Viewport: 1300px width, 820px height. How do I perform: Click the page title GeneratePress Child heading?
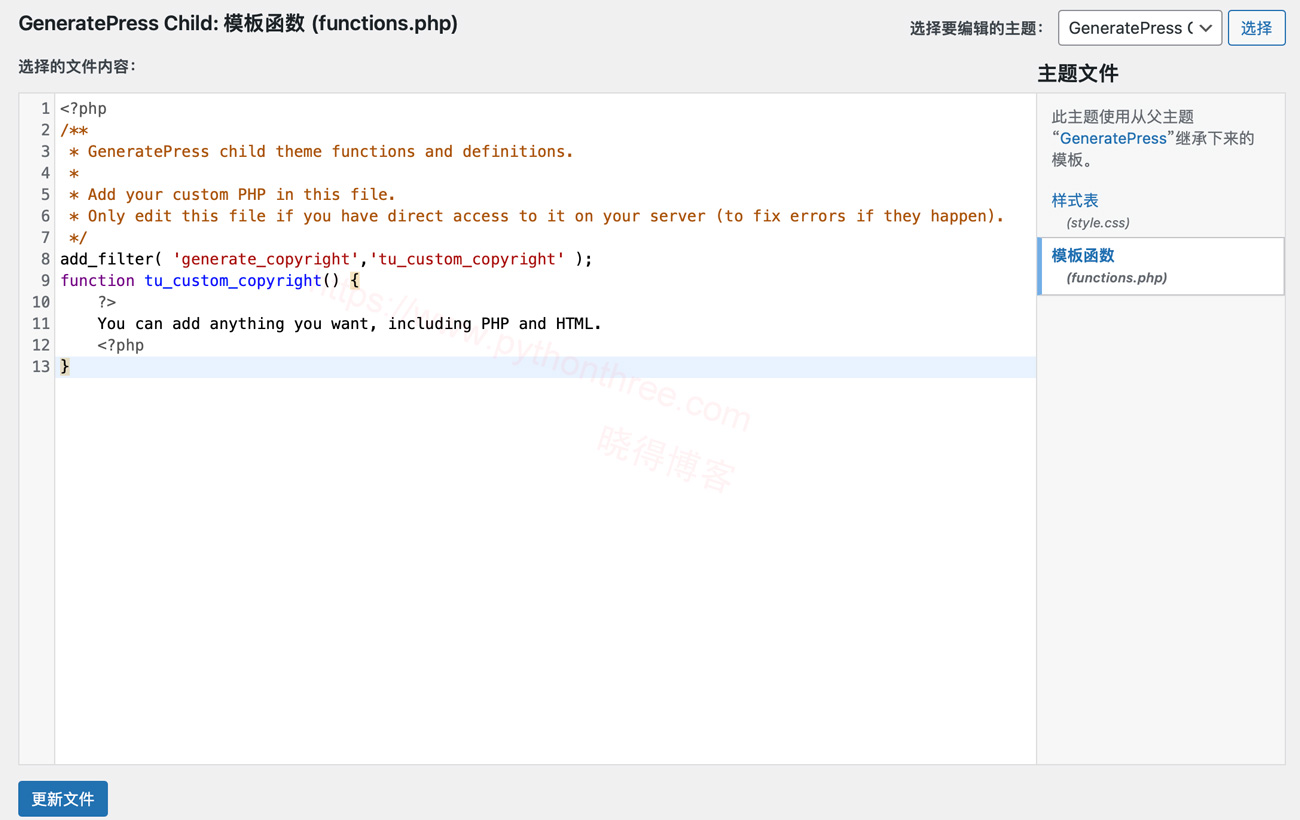pyautogui.click(x=238, y=23)
